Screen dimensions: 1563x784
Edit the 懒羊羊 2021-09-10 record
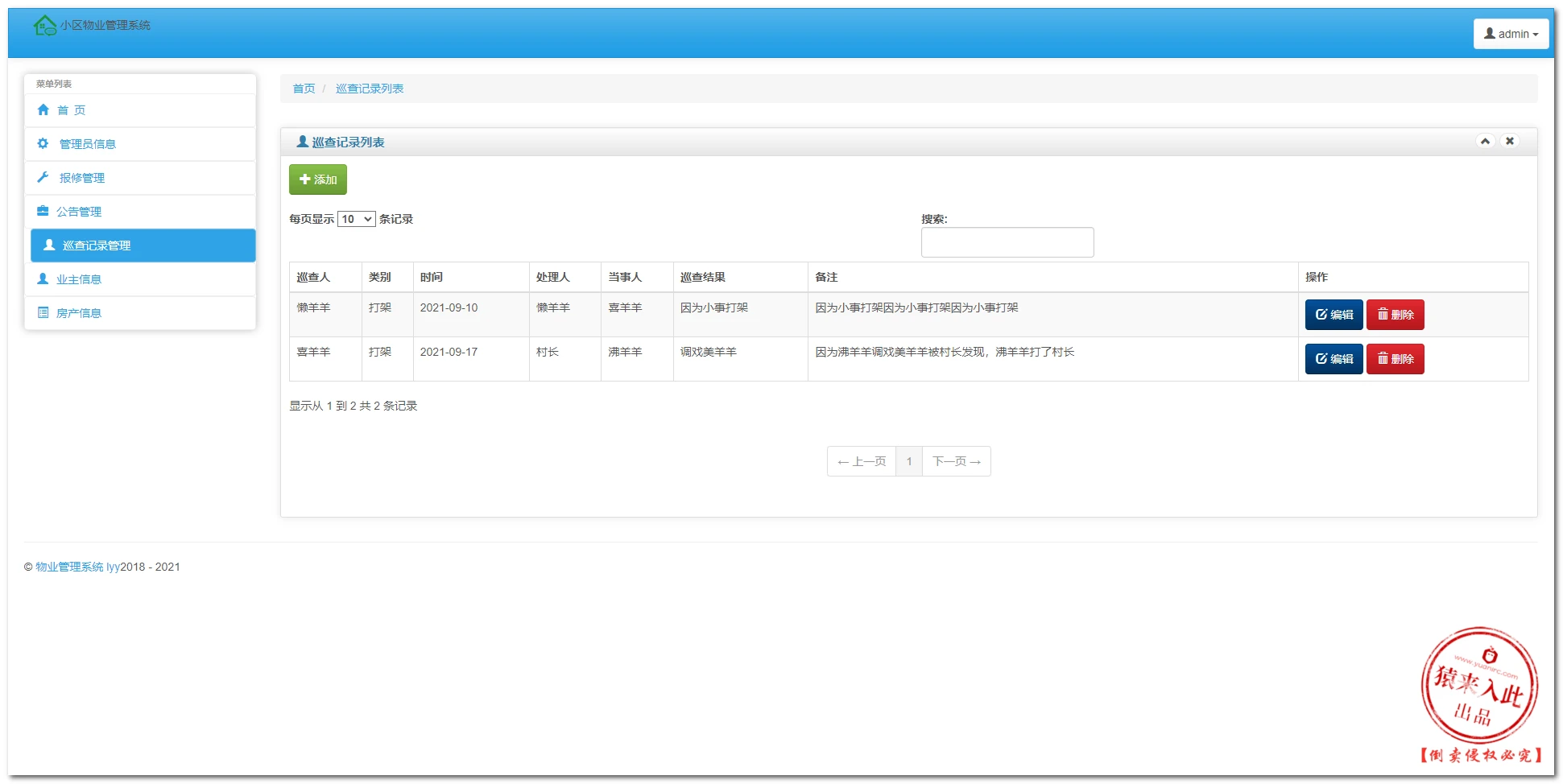pos(1334,315)
